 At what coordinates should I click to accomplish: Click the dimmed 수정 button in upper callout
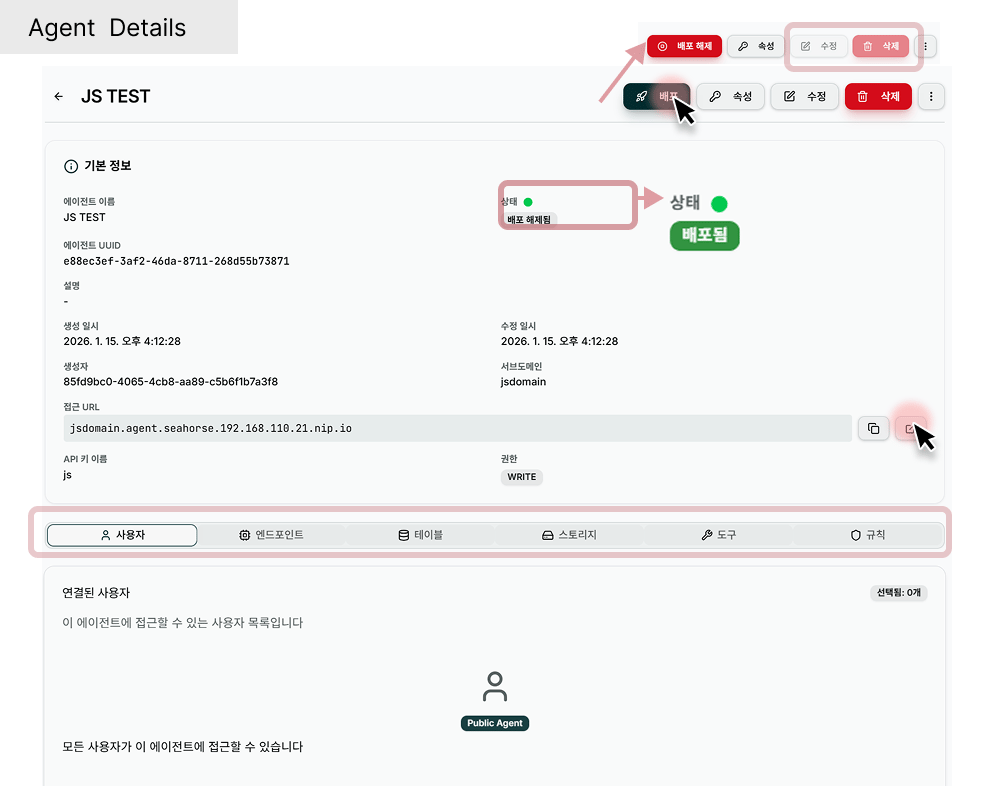pyautogui.click(x=819, y=46)
